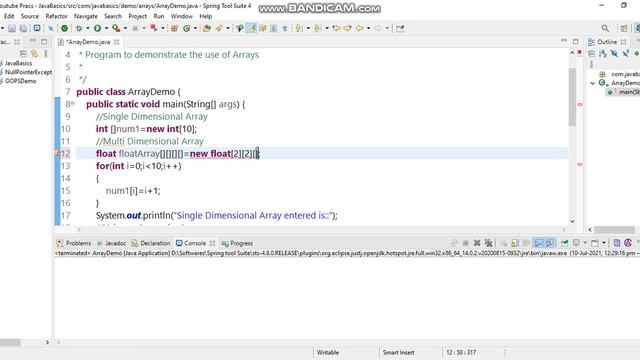Click the Back navigation arrow icon

(359, 28)
